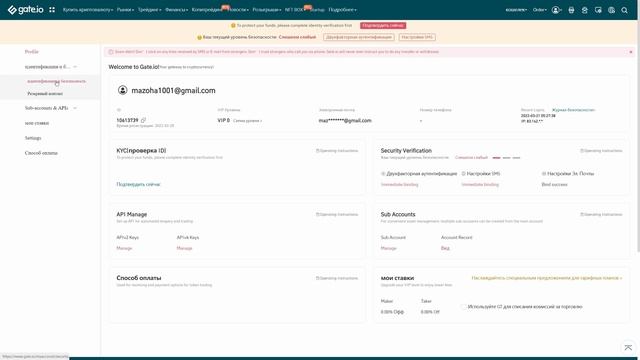Click Manage under APIv4 Keys
Screen dimensions: 640x360
coord(184,248)
